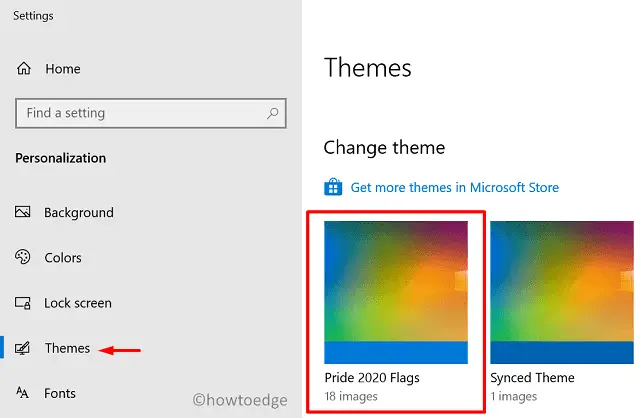
Task: Click the Microsoft Store bag icon
Action: pos(333,188)
